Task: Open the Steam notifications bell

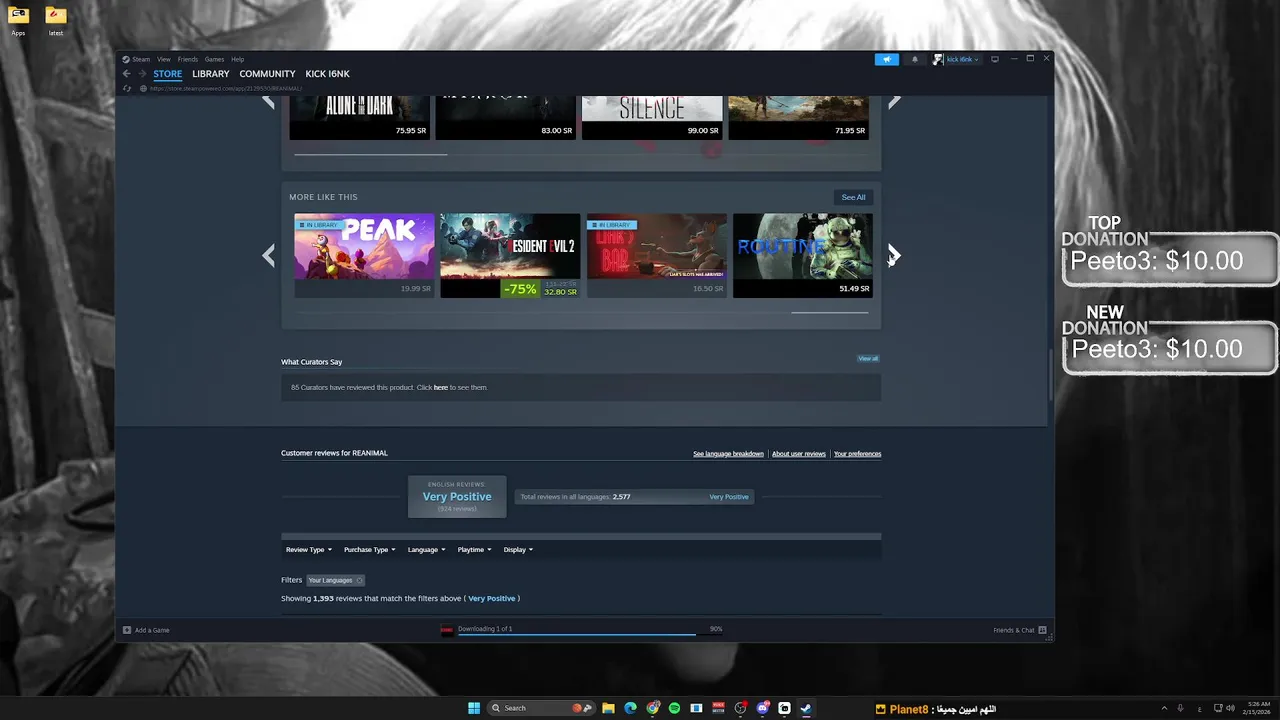Action: pos(914,59)
